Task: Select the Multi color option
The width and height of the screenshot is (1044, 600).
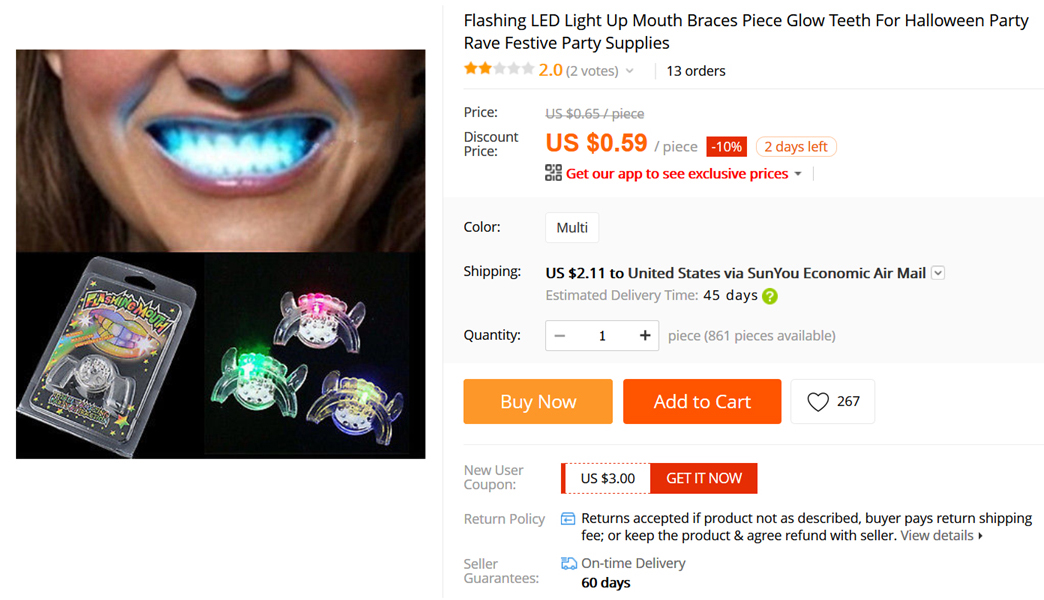Action: click(572, 227)
